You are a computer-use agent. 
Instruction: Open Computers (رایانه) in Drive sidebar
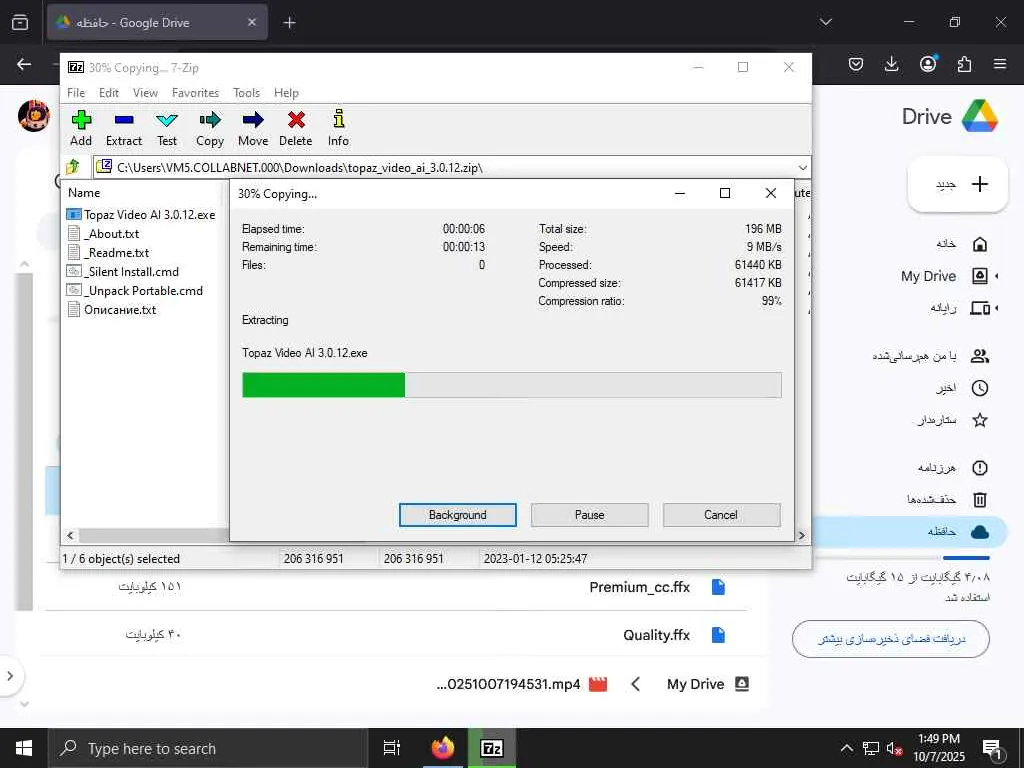960,308
